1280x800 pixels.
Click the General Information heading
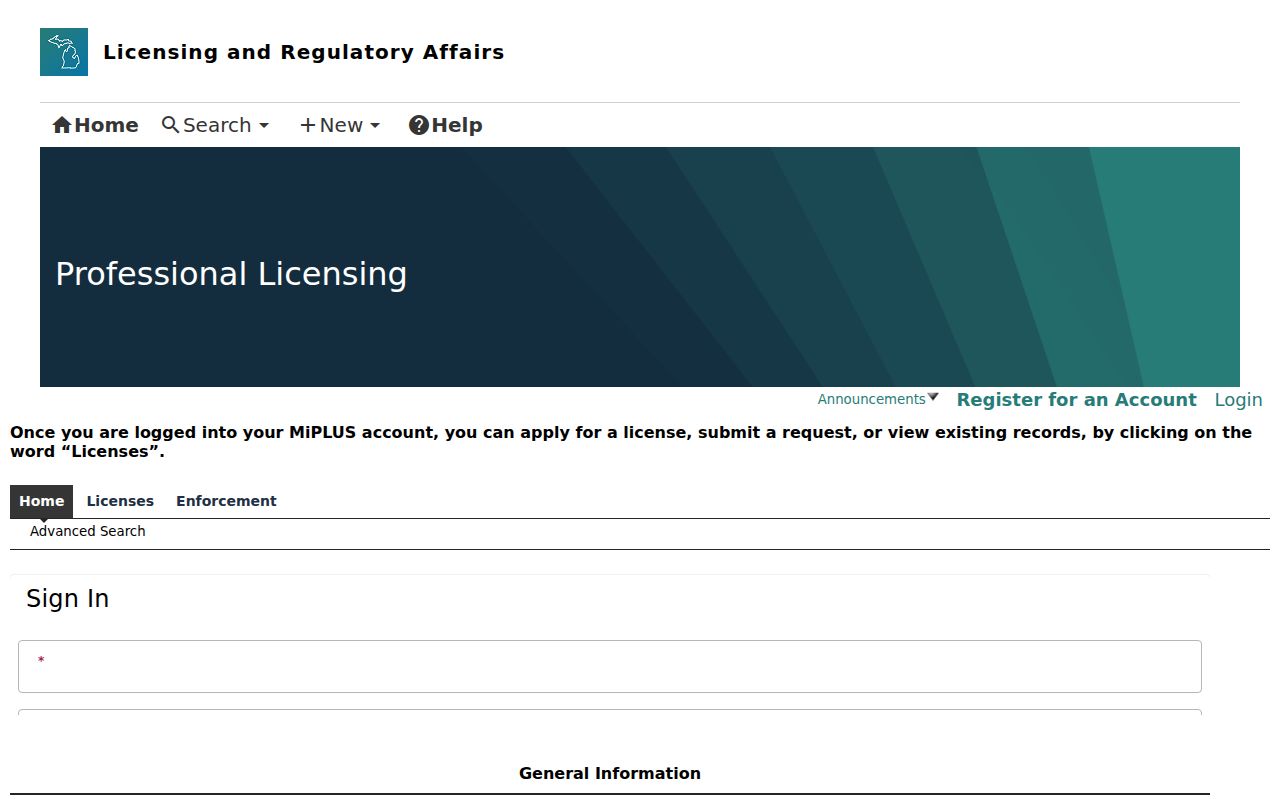[610, 773]
